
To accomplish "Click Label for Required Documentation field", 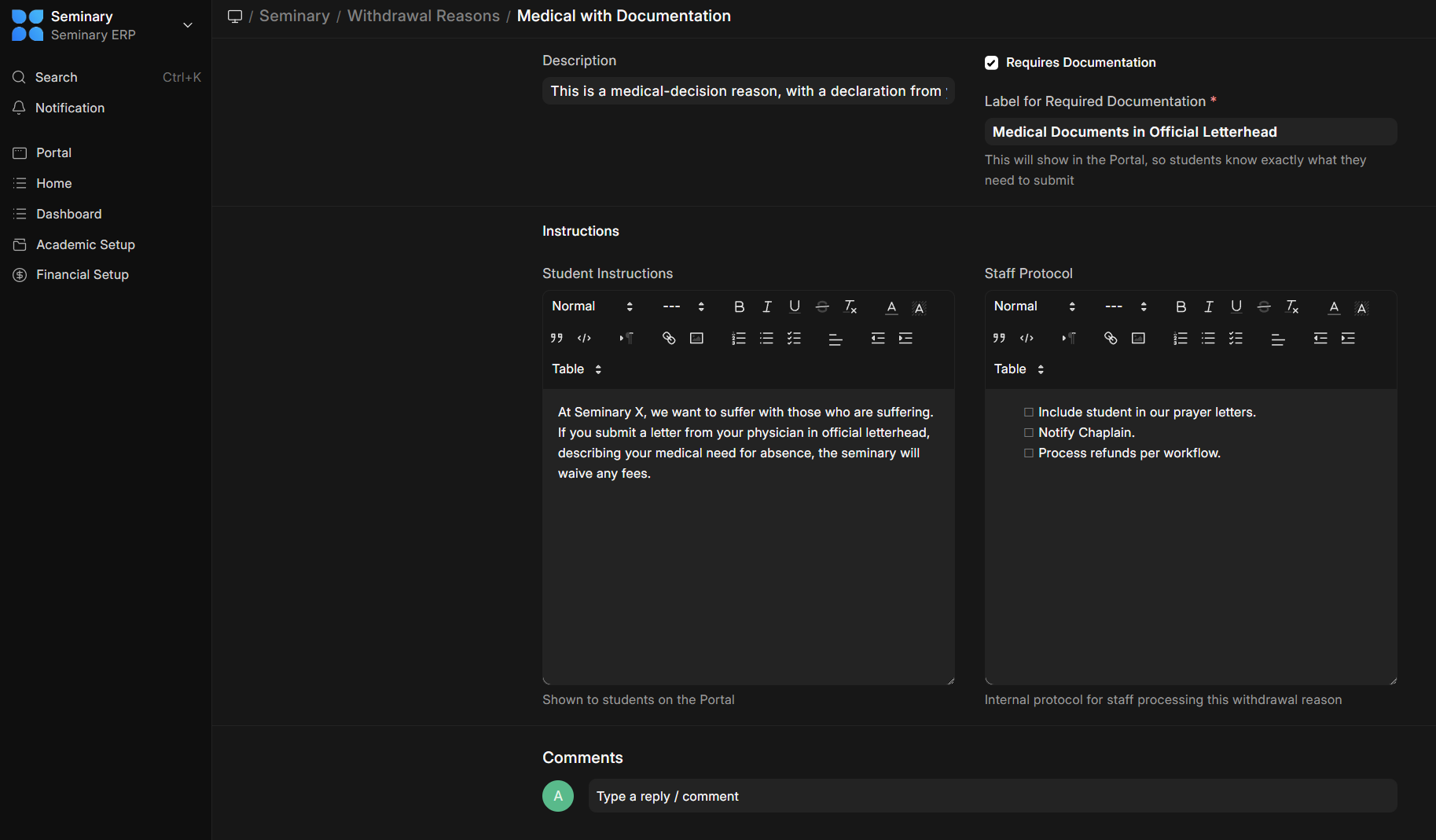I will pyautogui.click(x=1191, y=132).
